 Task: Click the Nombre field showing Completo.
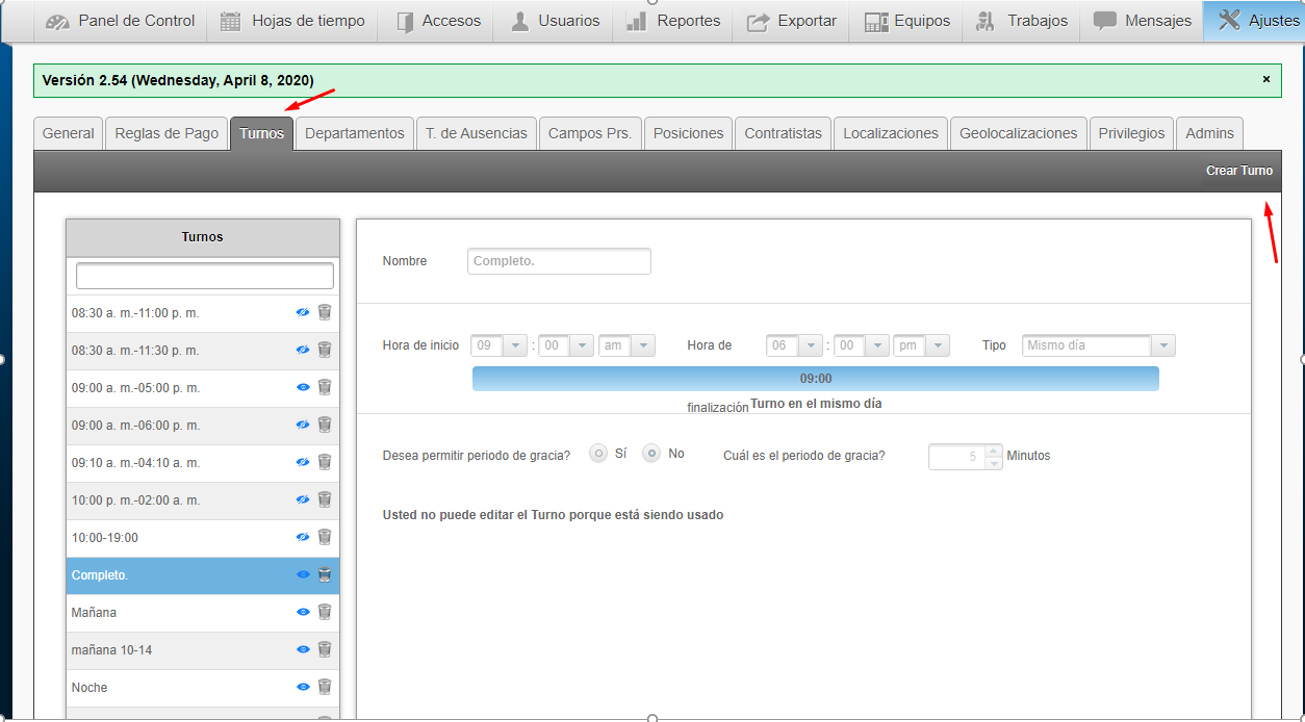point(559,261)
